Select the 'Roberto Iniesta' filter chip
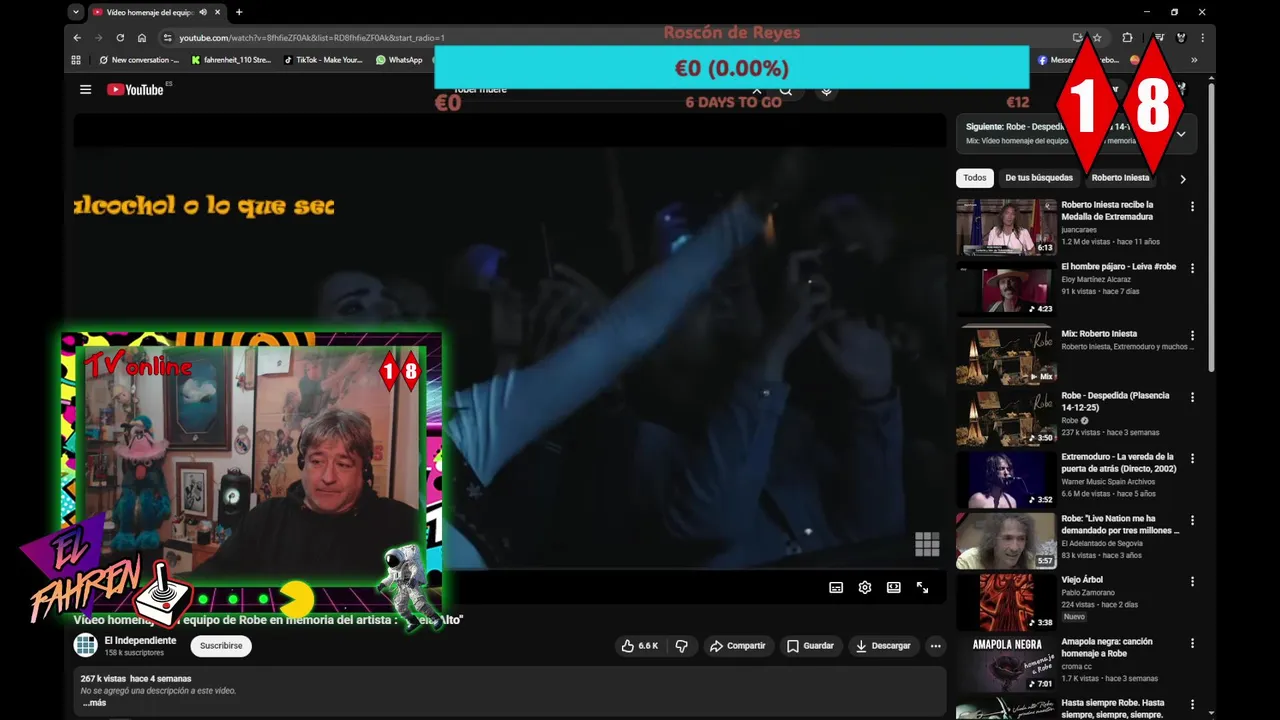The image size is (1280, 720). coord(1120,178)
